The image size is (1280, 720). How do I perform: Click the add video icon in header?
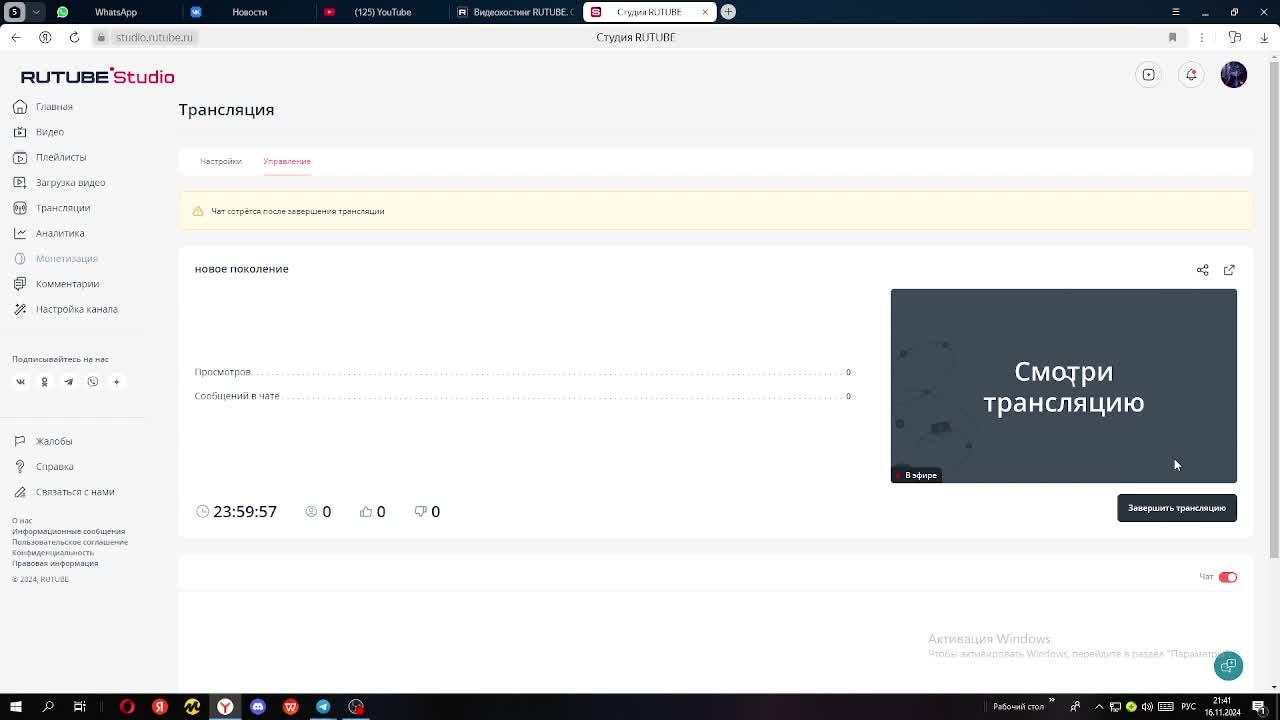click(1149, 75)
